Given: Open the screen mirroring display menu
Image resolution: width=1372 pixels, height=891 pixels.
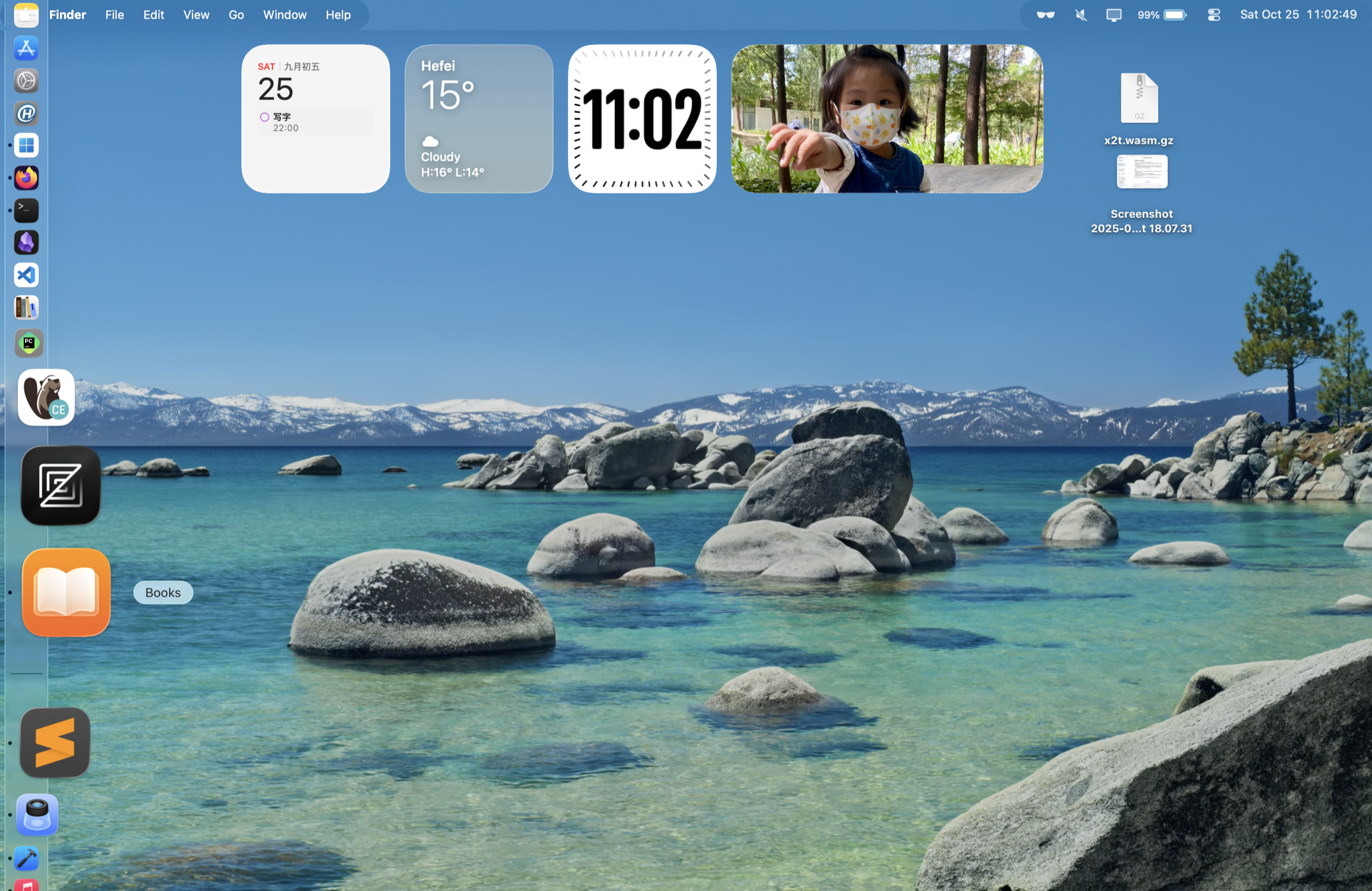Looking at the screenshot, I should [1114, 15].
